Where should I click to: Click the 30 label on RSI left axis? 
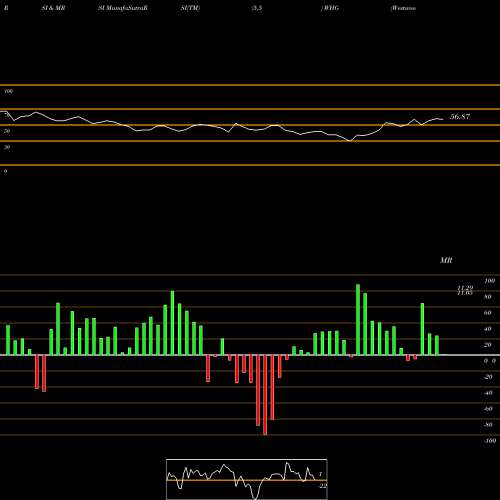click(7, 147)
